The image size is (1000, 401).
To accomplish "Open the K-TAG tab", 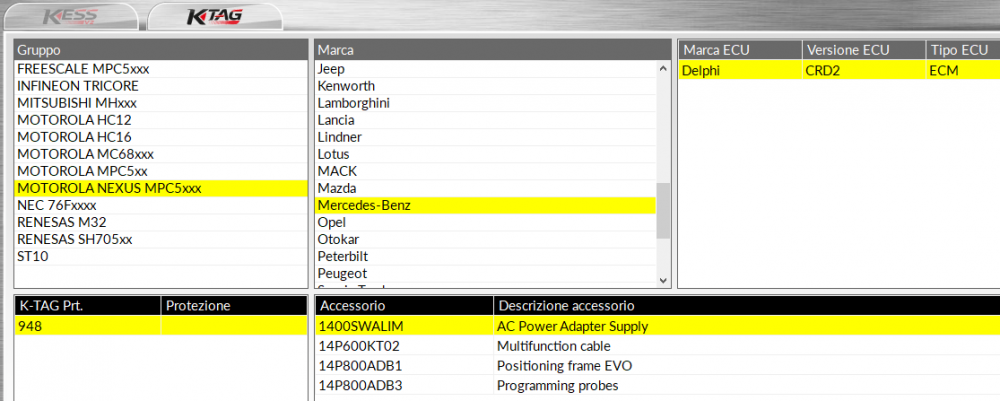I will click(x=216, y=18).
